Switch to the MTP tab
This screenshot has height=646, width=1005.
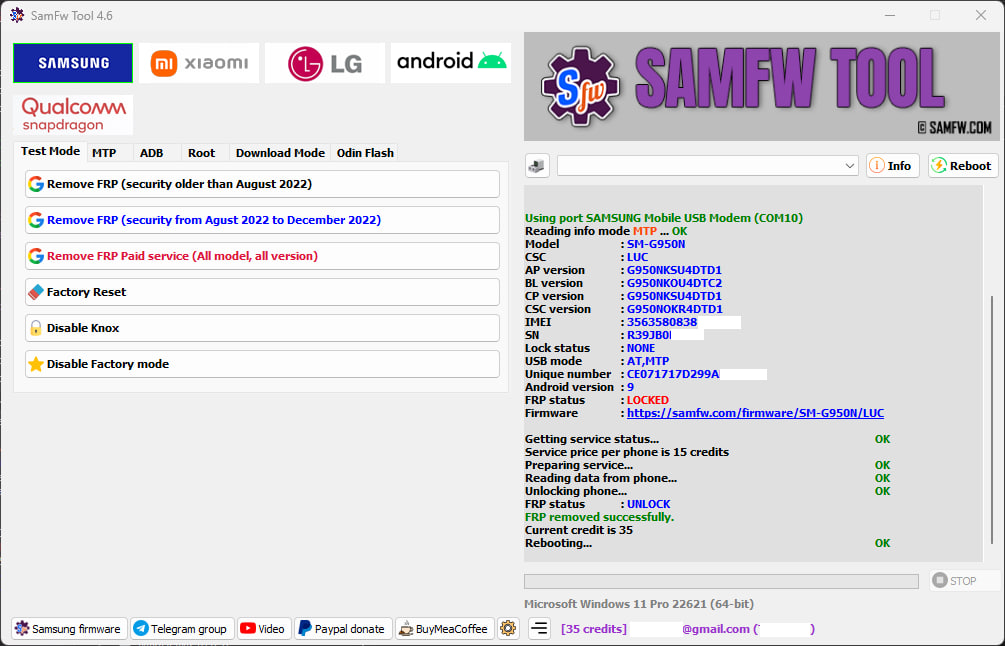[104, 153]
